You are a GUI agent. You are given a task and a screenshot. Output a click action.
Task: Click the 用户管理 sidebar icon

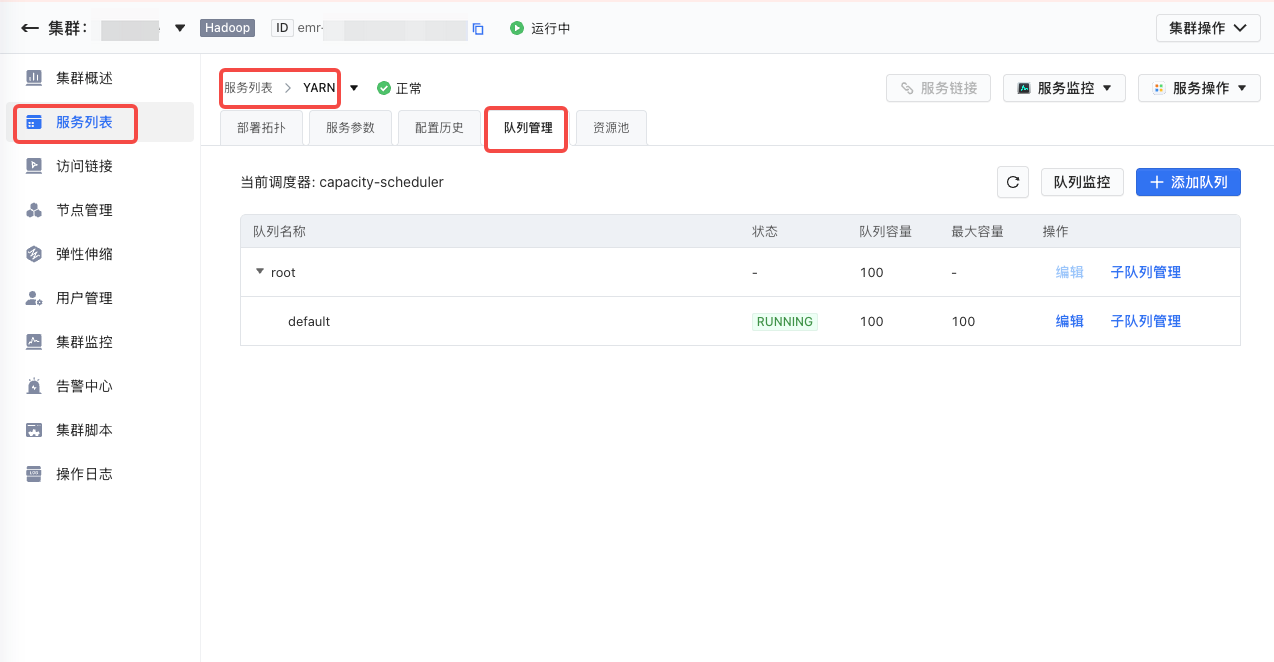tap(34, 298)
